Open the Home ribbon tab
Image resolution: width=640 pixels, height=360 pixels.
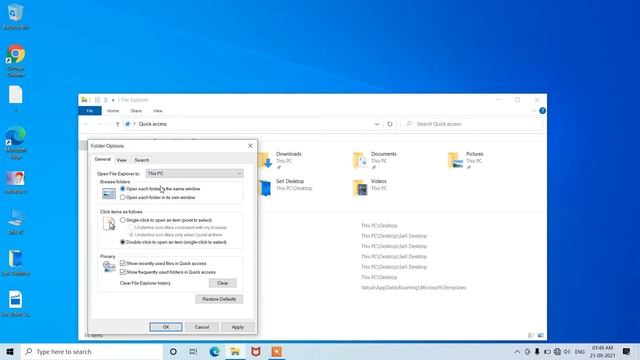coord(113,111)
